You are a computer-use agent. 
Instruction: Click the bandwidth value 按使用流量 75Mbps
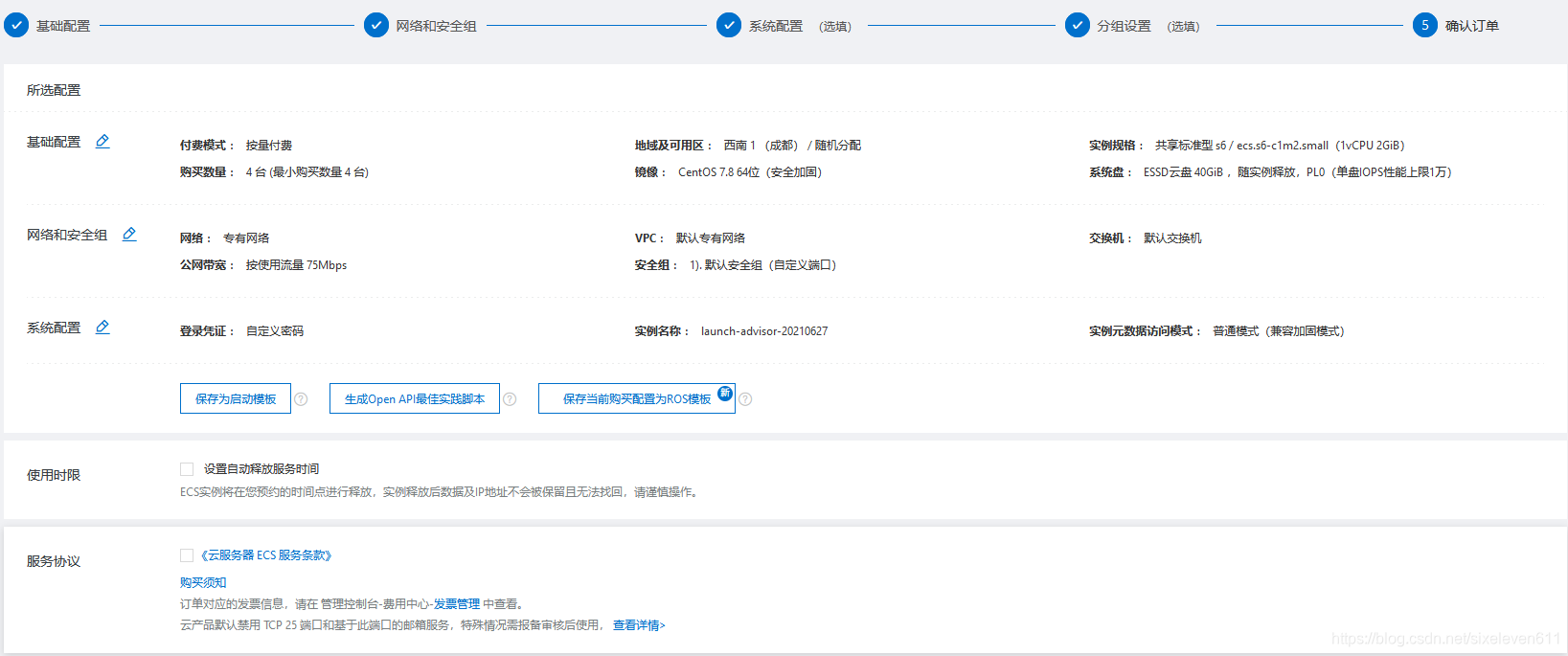(x=296, y=265)
